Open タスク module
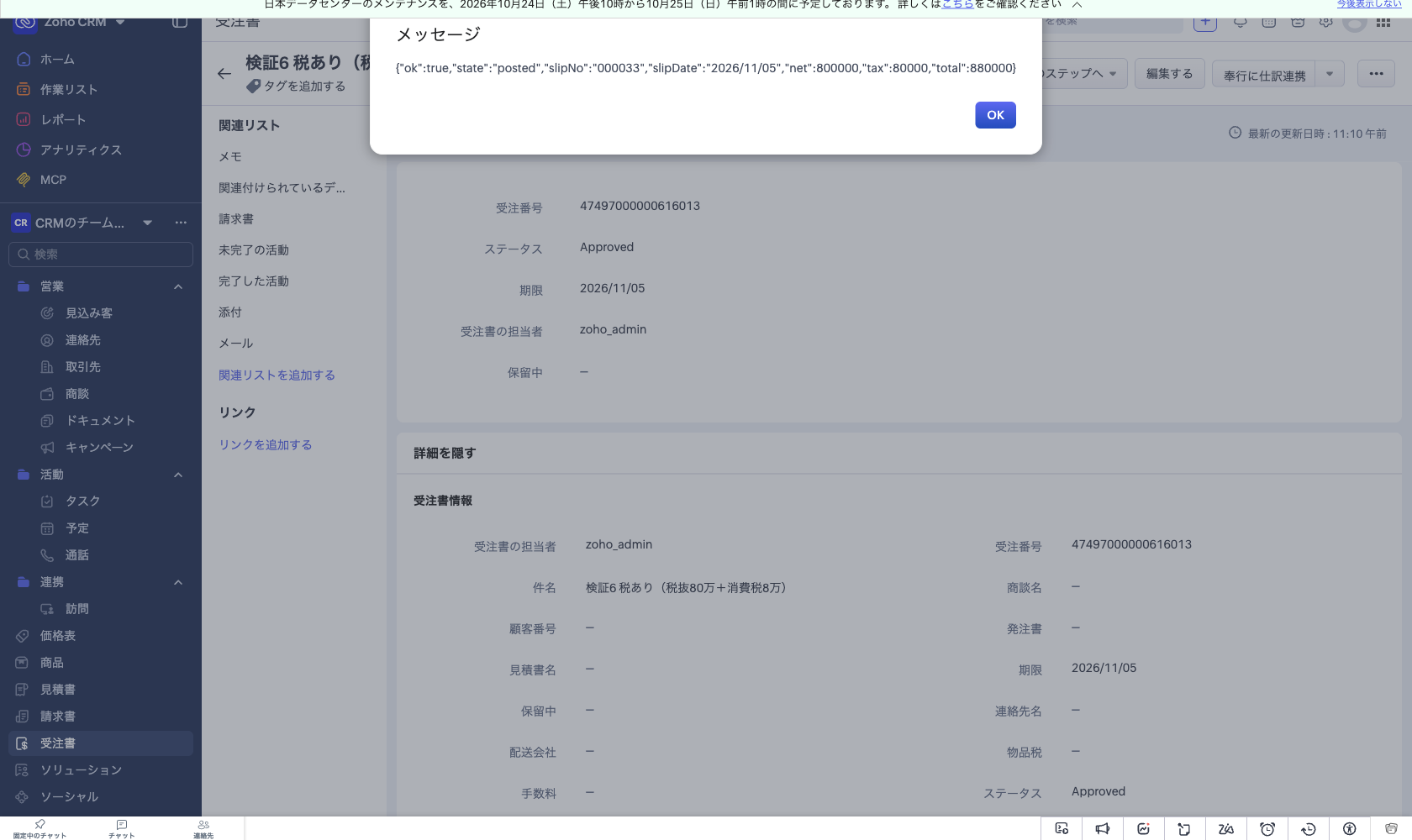1412x840 pixels. pyautogui.click(x=101, y=501)
